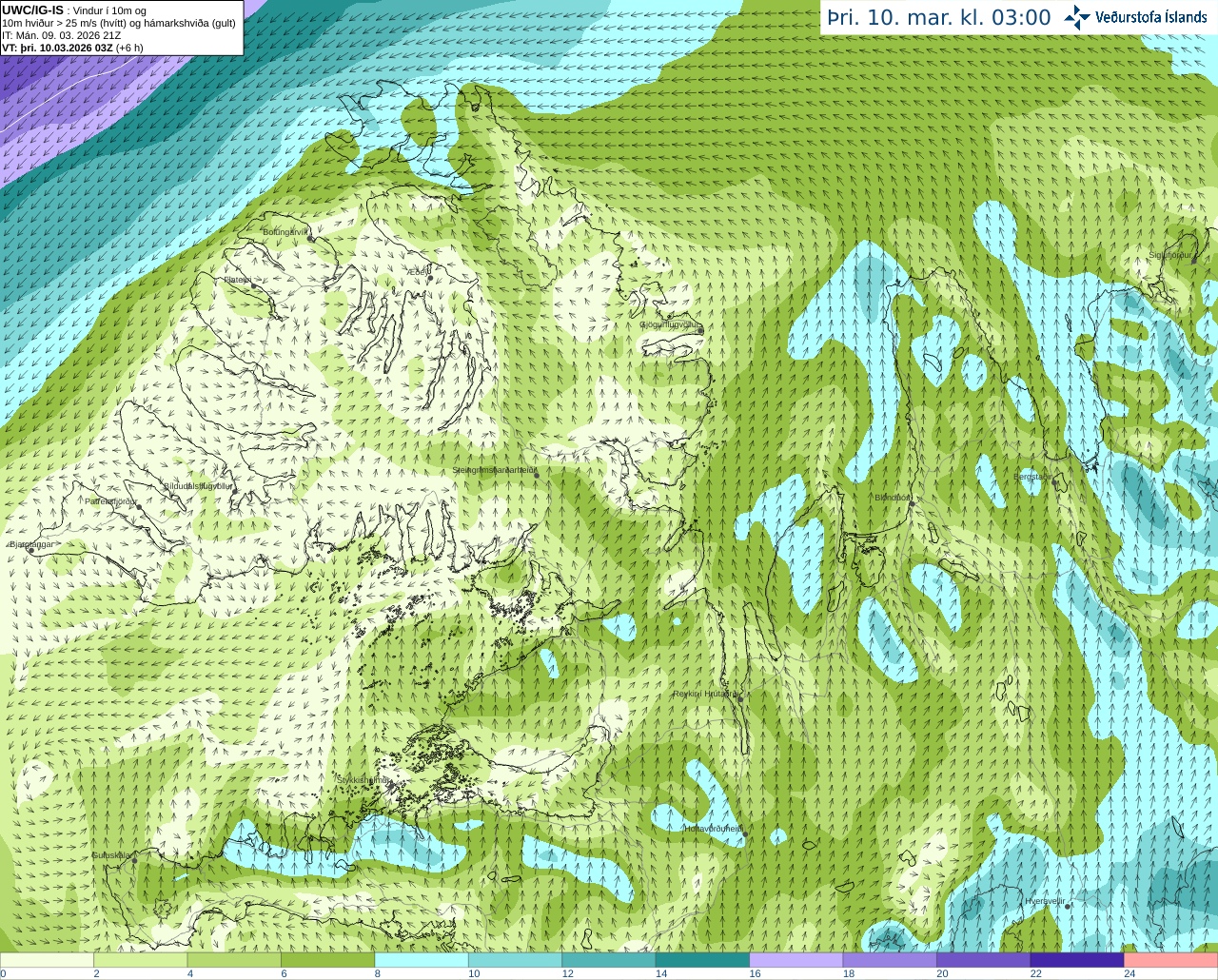Click the 14–16 m/s dark teal scale swatch
The height and width of the screenshot is (980, 1218).
coord(702,960)
